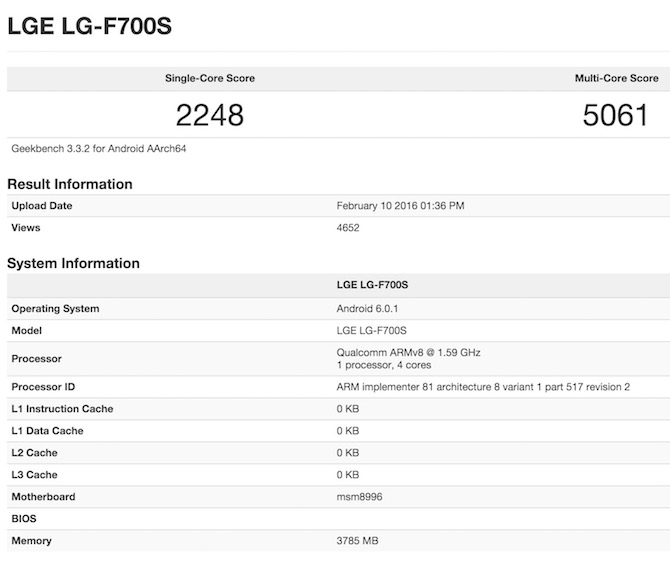The width and height of the screenshot is (670, 561).
Task: Select the System Information section heading
Action: pos(73,264)
